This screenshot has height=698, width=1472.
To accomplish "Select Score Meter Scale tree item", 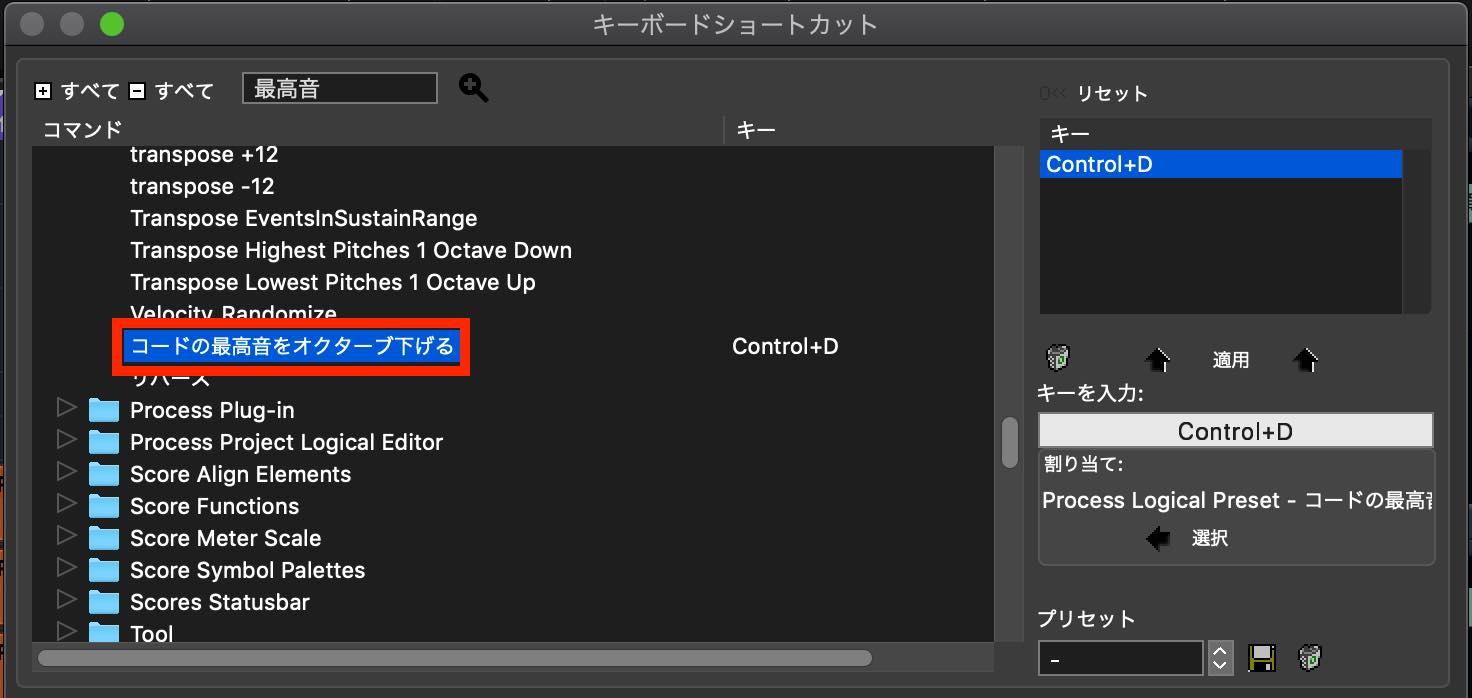I will click(x=225, y=539).
